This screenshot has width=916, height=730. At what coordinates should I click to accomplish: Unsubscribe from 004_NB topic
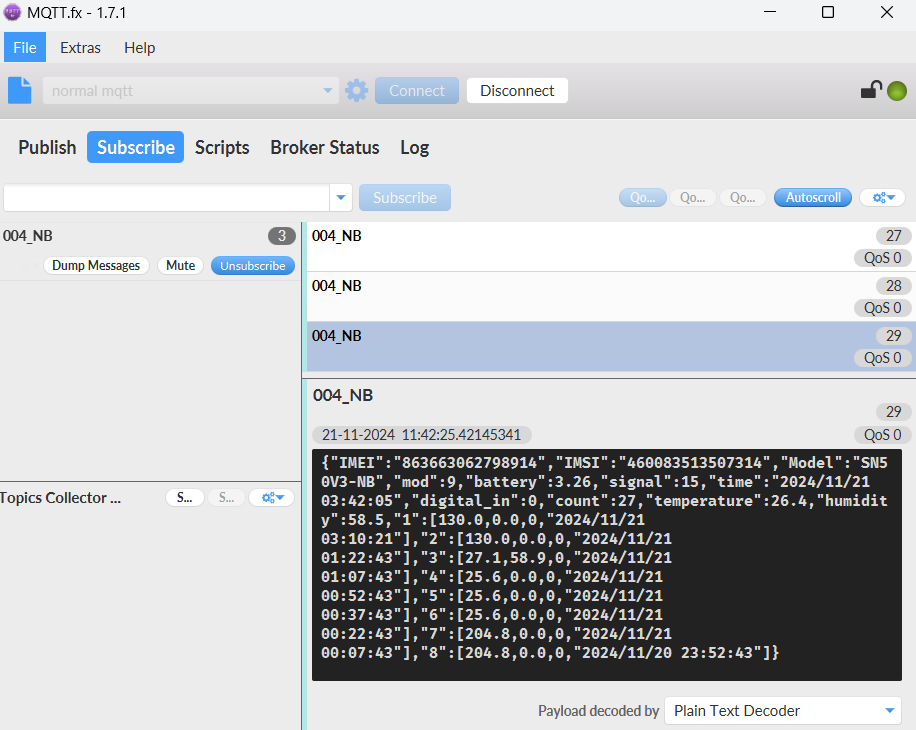tap(252, 265)
